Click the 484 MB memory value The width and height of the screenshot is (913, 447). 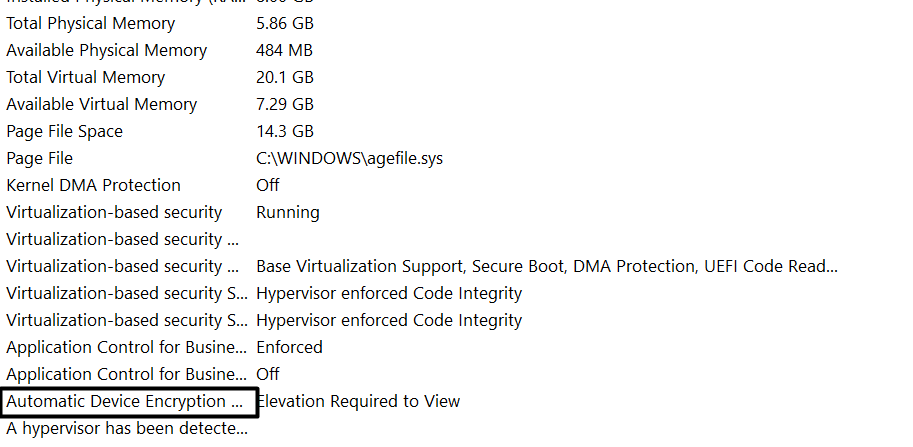(284, 50)
